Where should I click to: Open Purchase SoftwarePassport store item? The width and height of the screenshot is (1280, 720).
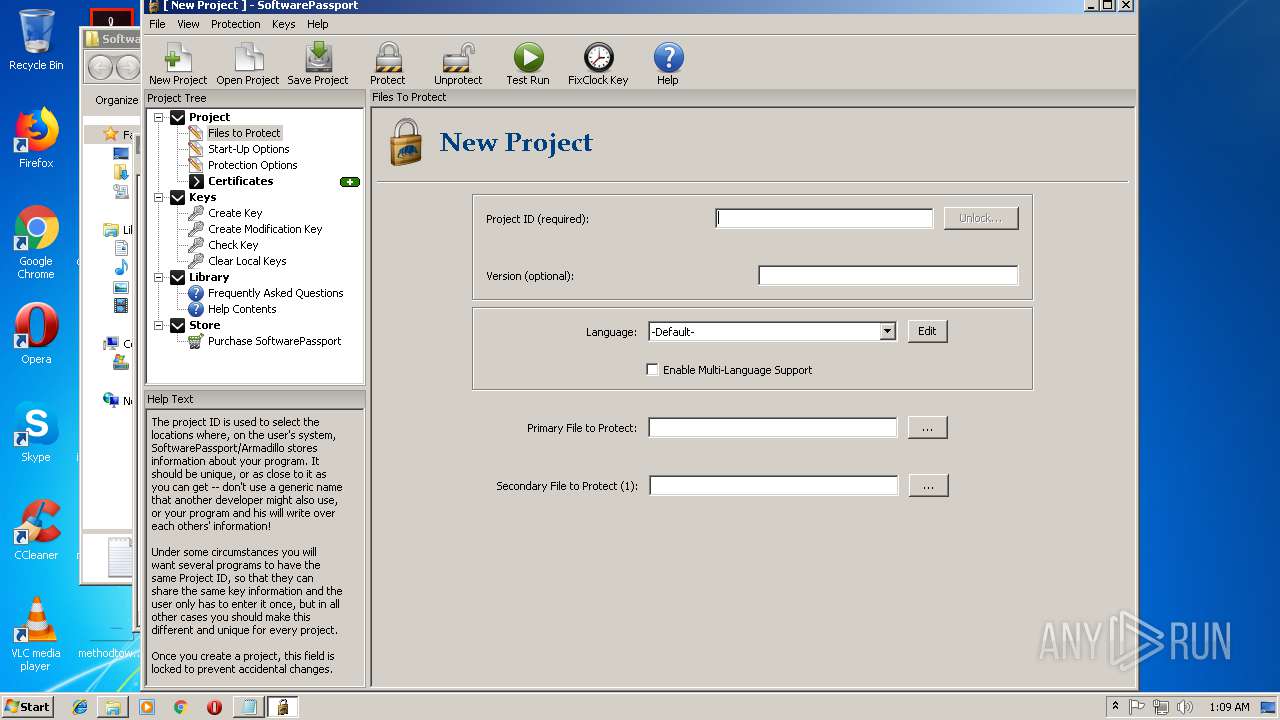(274, 341)
